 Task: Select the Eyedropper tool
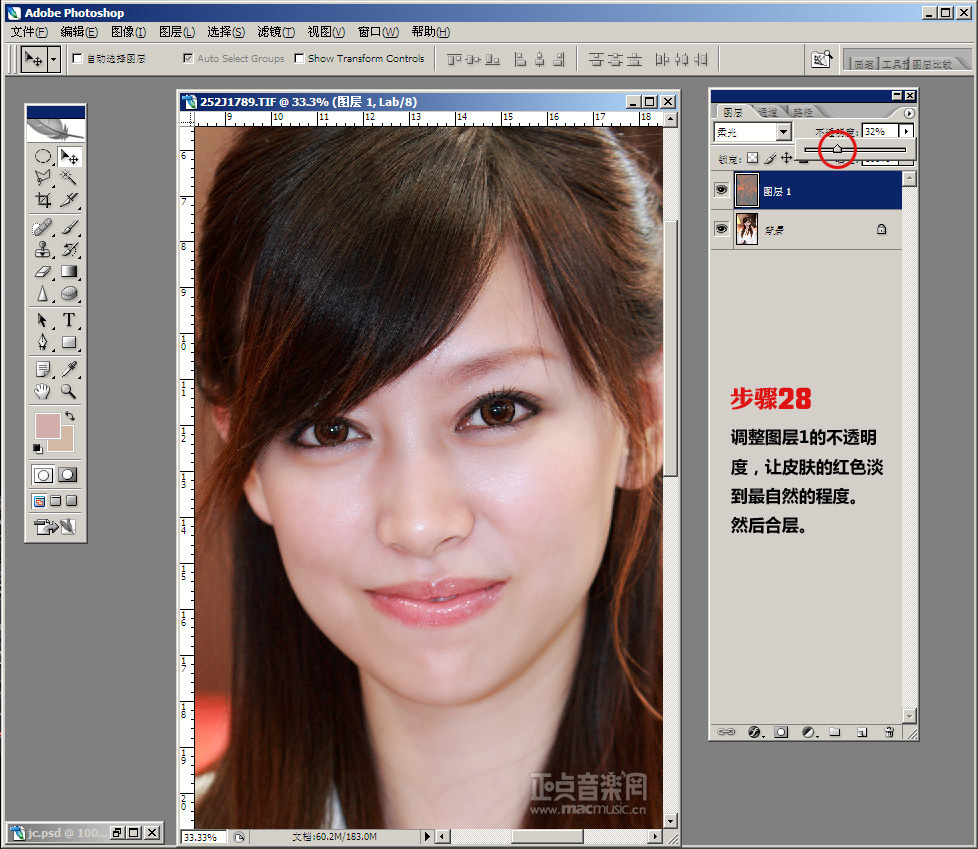pos(69,369)
